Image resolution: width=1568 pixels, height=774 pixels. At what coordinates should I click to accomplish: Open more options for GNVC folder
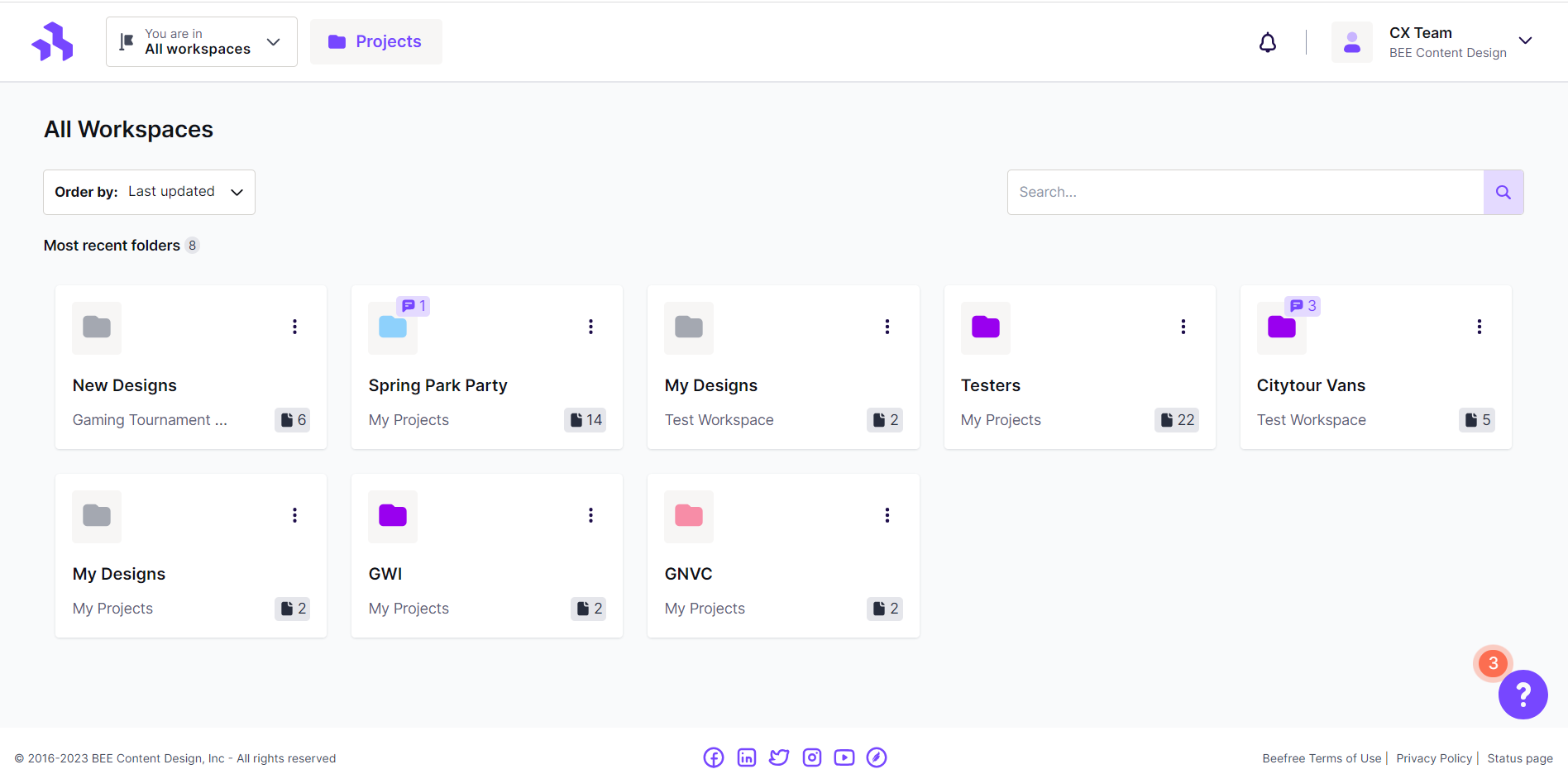tap(887, 515)
